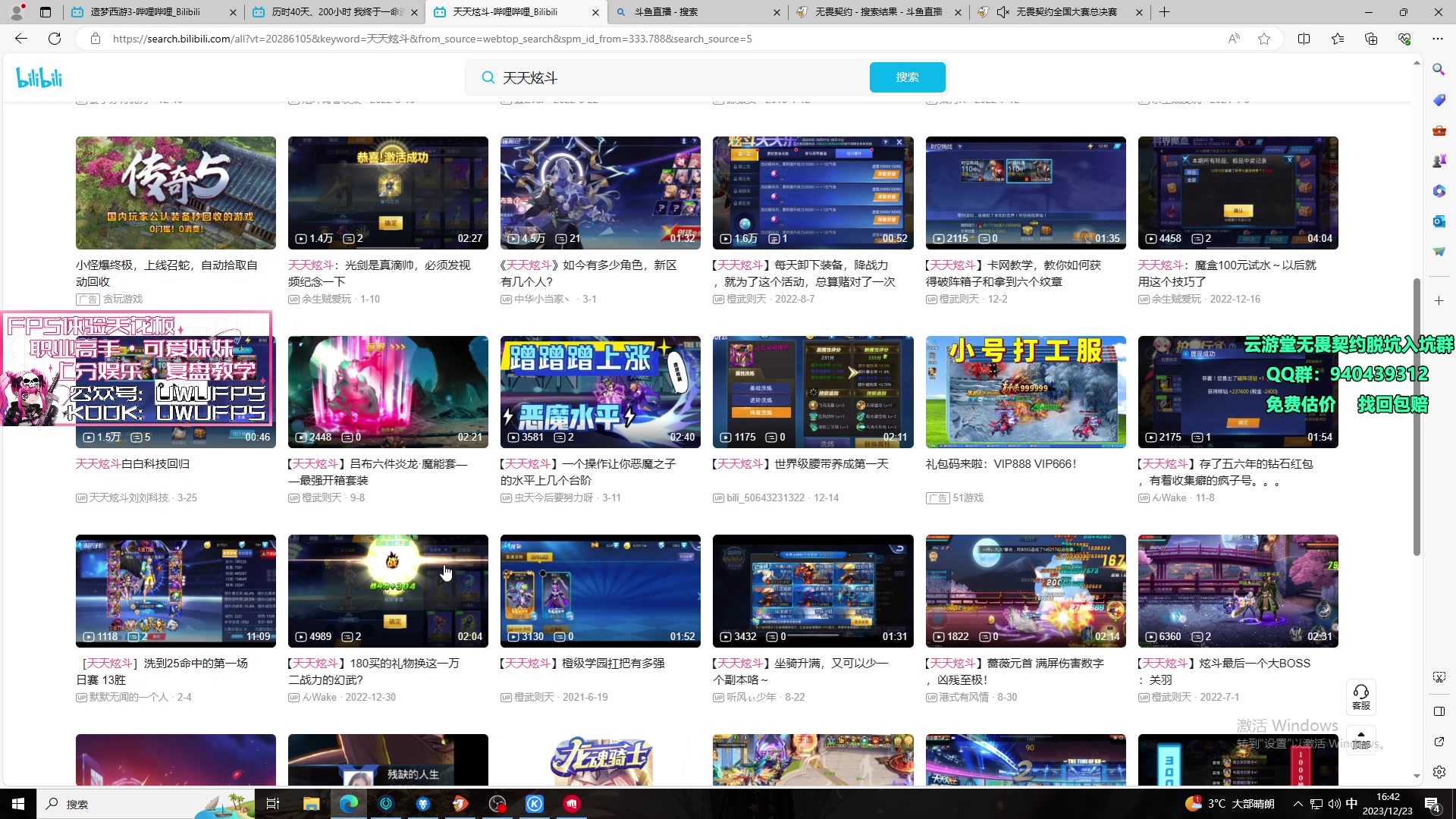This screenshot has width=1456, height=819.
Task: Open link 魔盒100元试水 video title
Action: pyautogui.click(x=1227, y=273)
